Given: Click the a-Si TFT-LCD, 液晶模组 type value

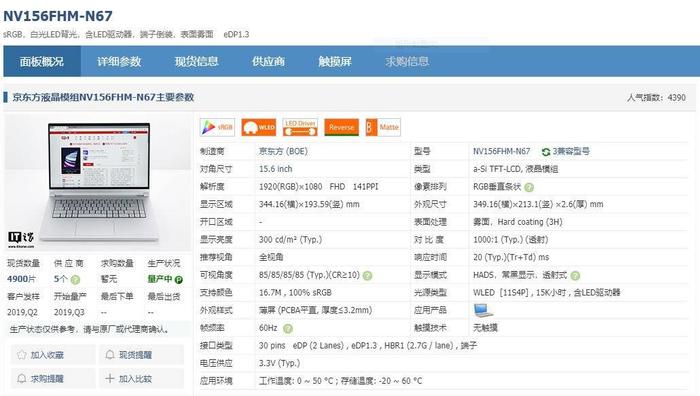Looking at the screenshot, I should pyautogui.click(x=516, y=169).
